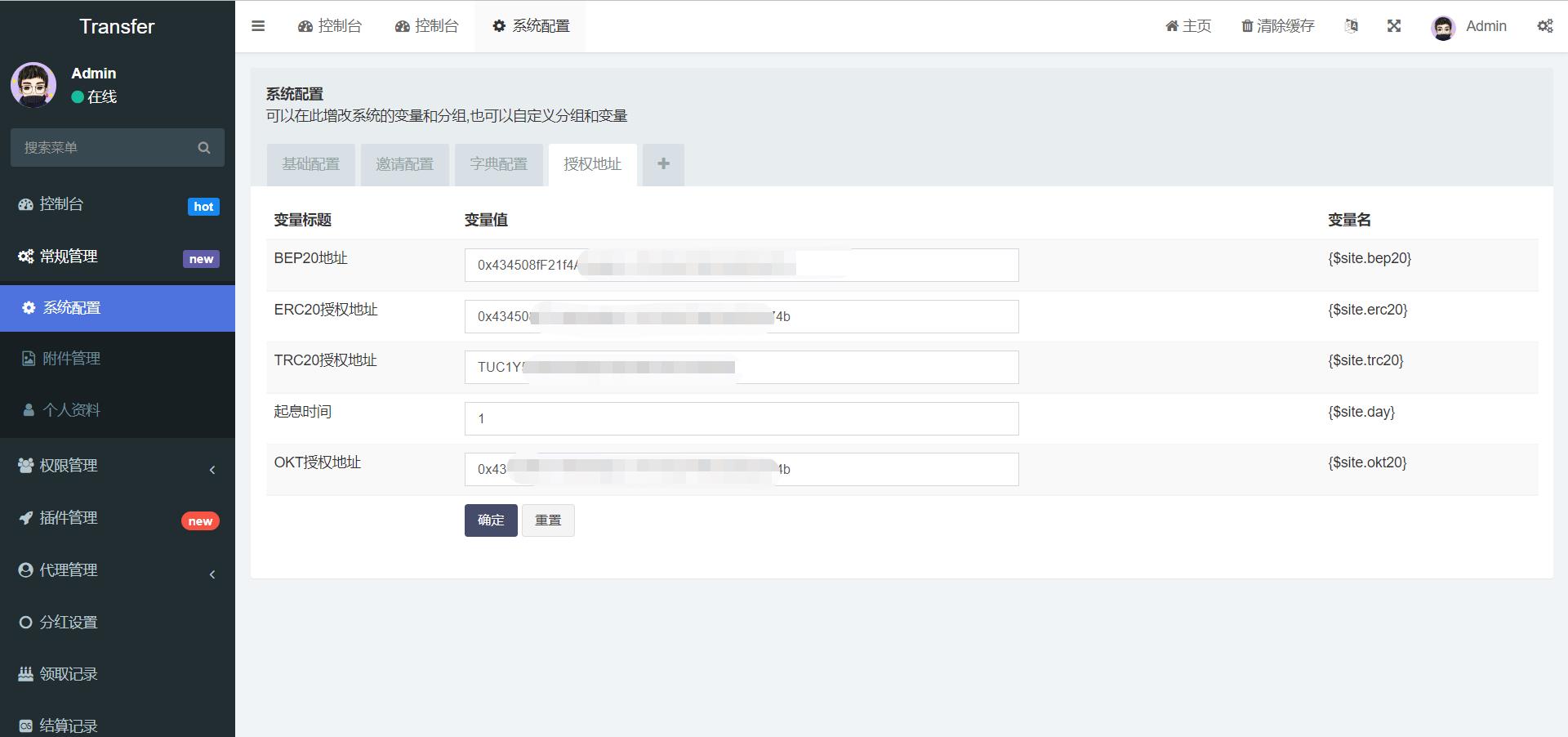Go to 主页 home link
The height and width of the screenshot is (737, 1568).
(1188, 26)
